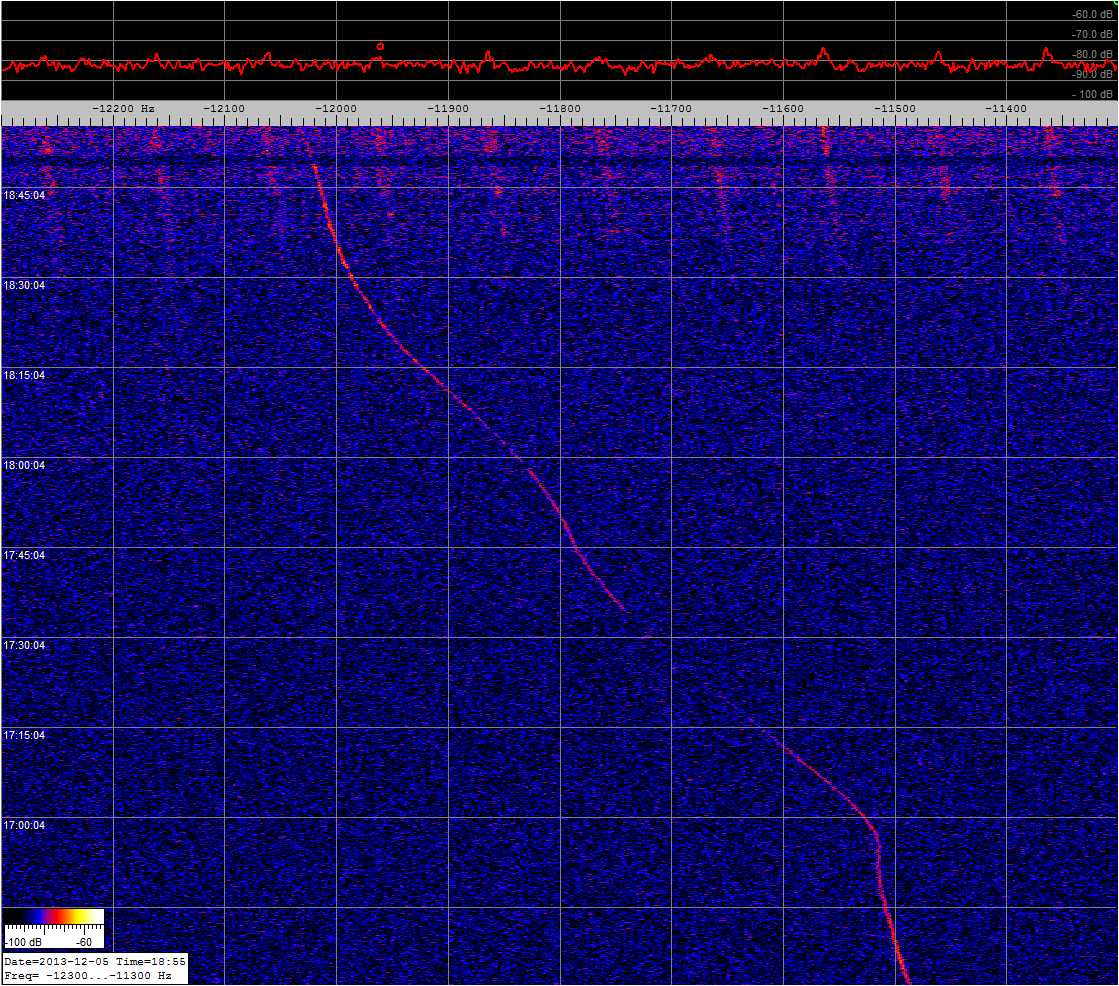This screenshot has width=1119, height=986.
Task: Click the -11400 frequency scale label
Action: 1005,108
